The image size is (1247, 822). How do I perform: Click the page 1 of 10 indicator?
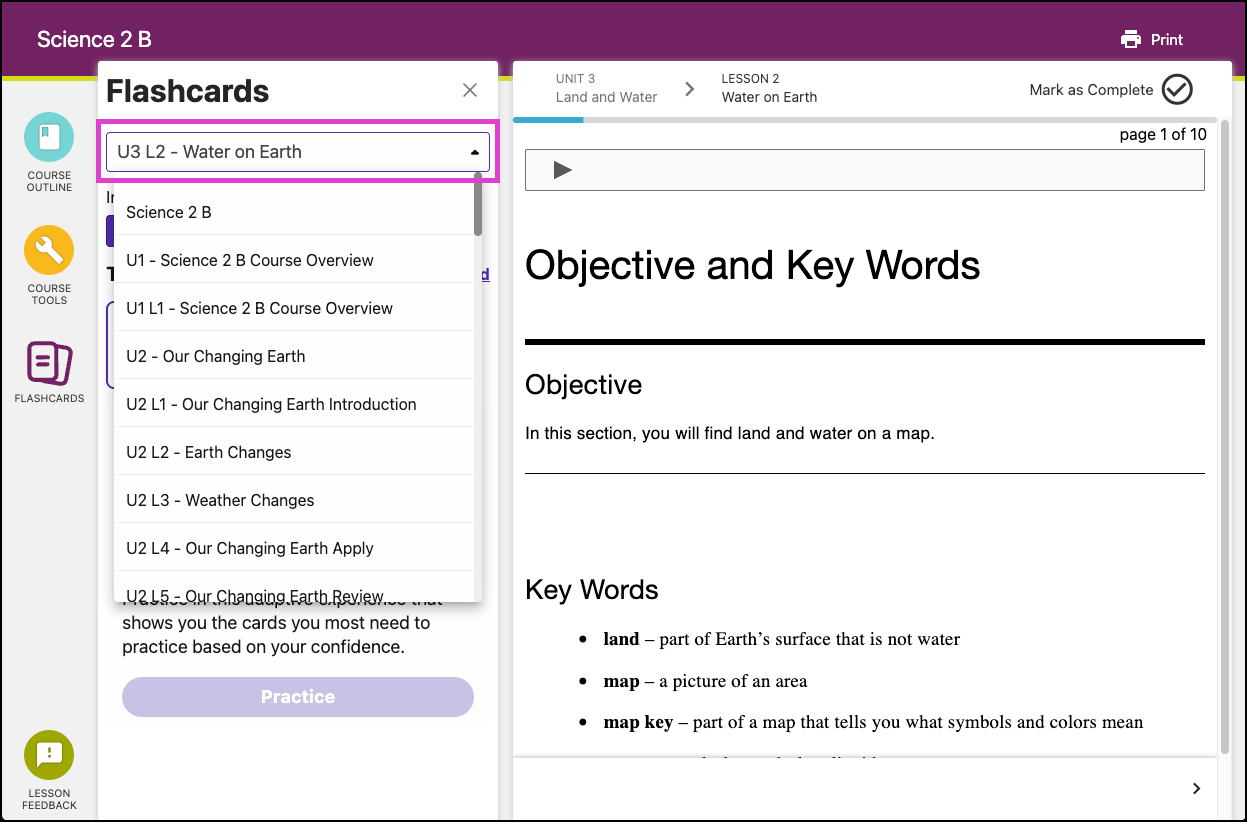(x=1163, y=134)
